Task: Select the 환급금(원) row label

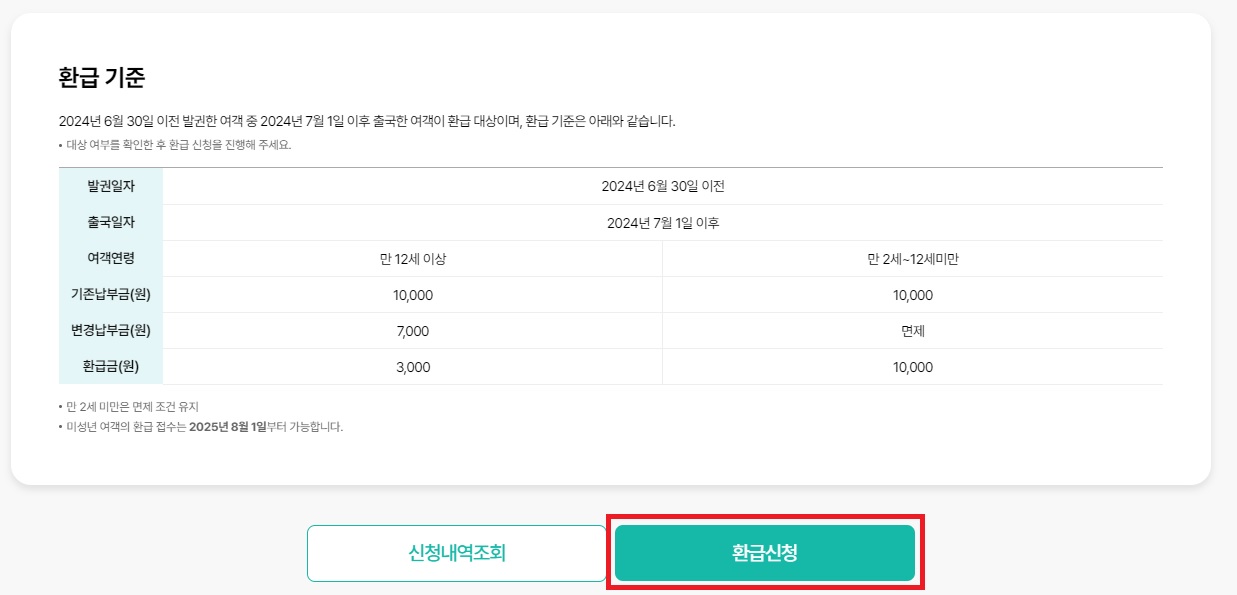Action: [110, 366]
